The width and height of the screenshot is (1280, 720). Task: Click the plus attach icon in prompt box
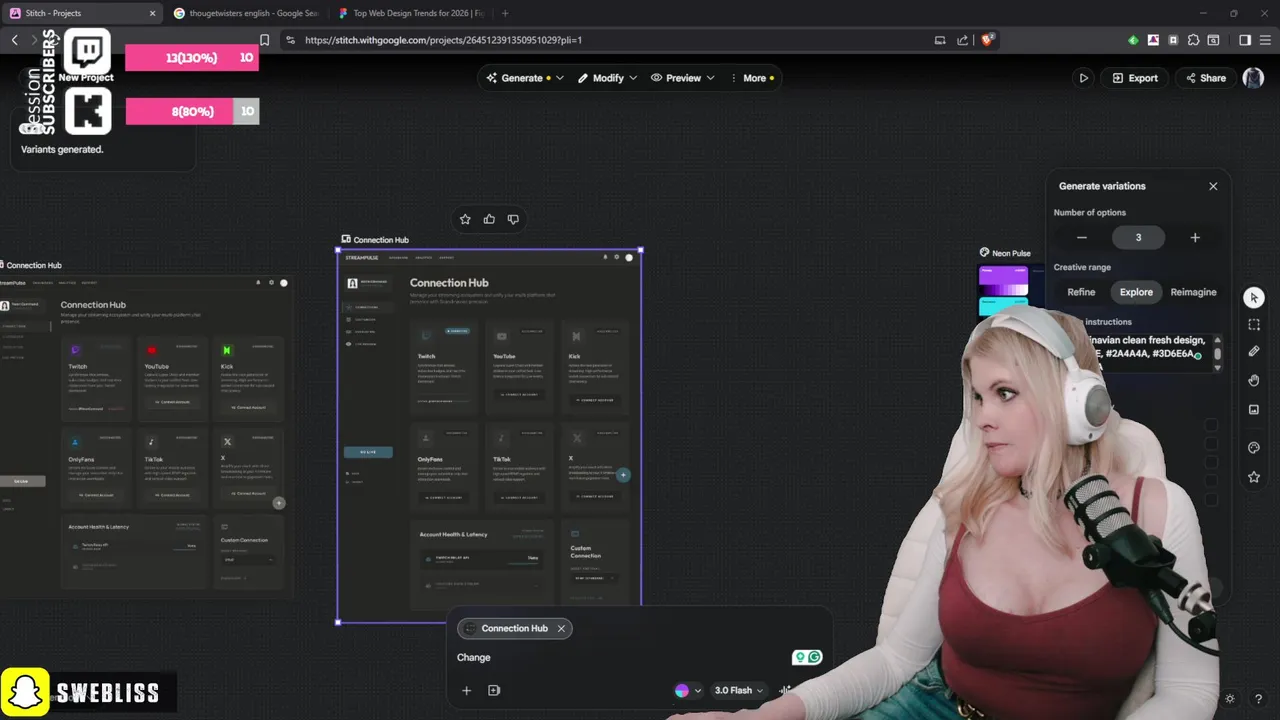click(x=466, y=690)
